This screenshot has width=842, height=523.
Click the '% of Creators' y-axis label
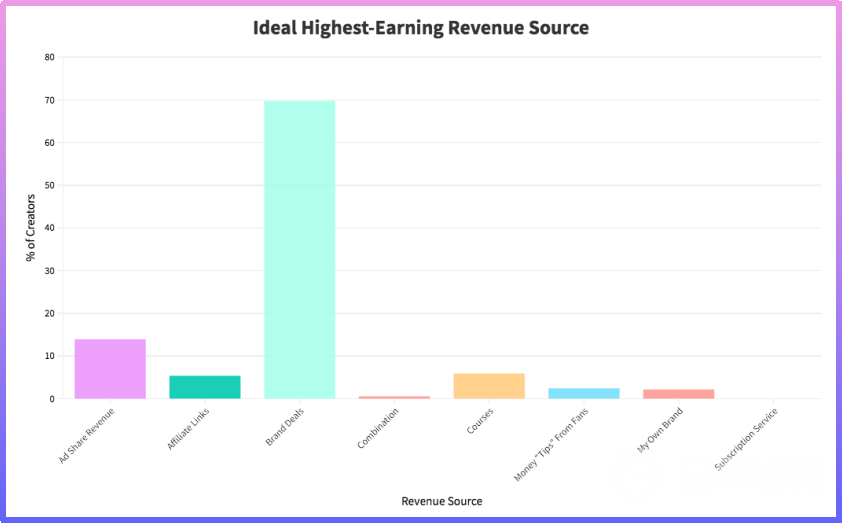(x=31, y=228)
